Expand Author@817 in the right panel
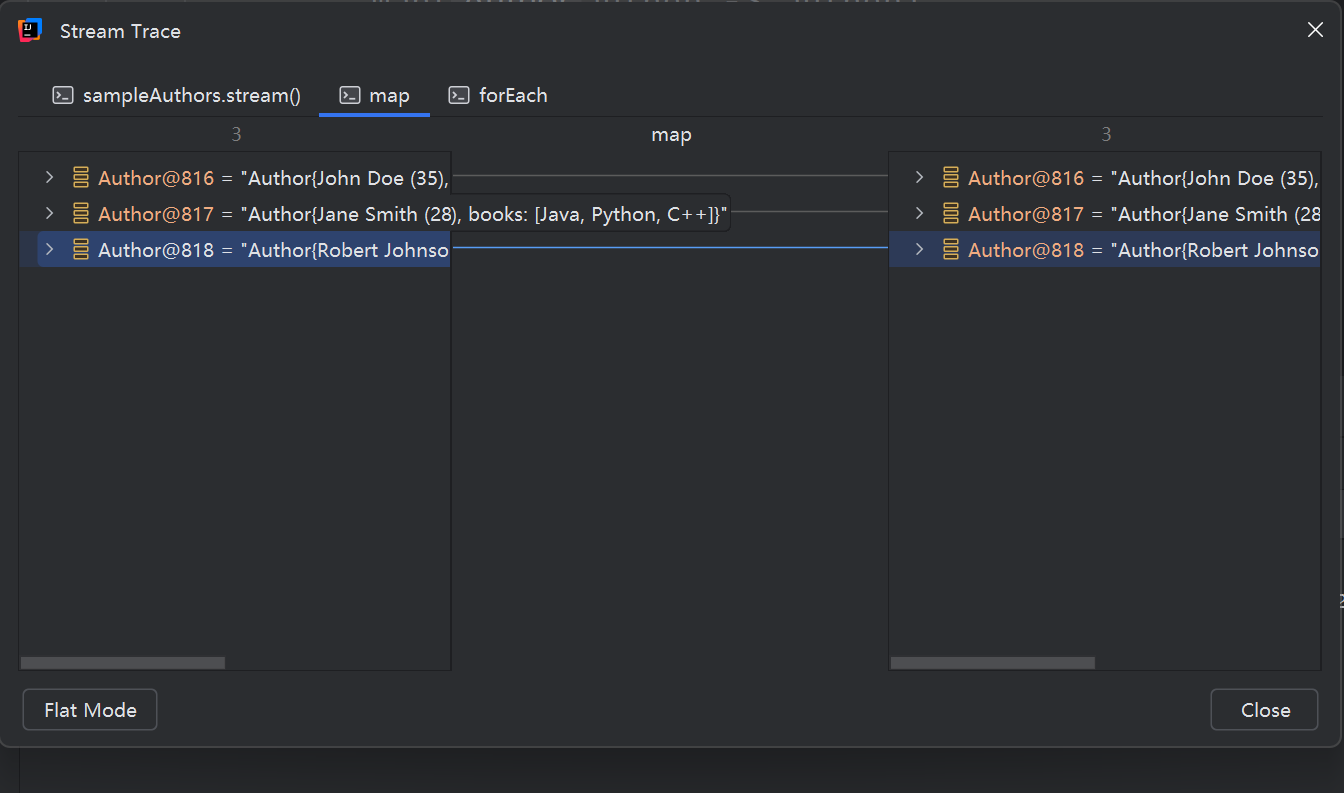This screenshot has width=1344, height=793. click(x=919, y=214)
